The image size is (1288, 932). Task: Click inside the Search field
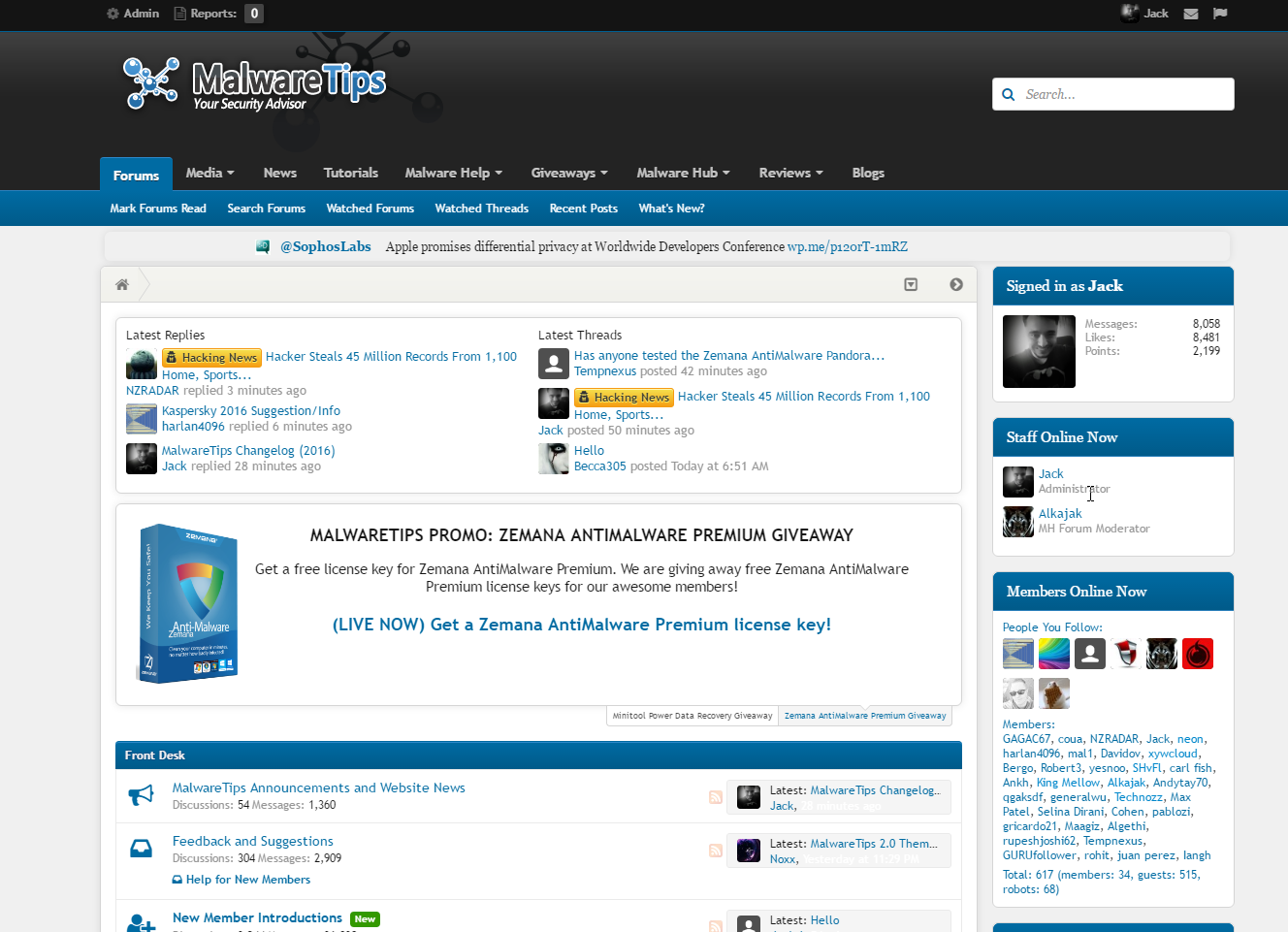pyautogui.click(x=1113, y=94)
